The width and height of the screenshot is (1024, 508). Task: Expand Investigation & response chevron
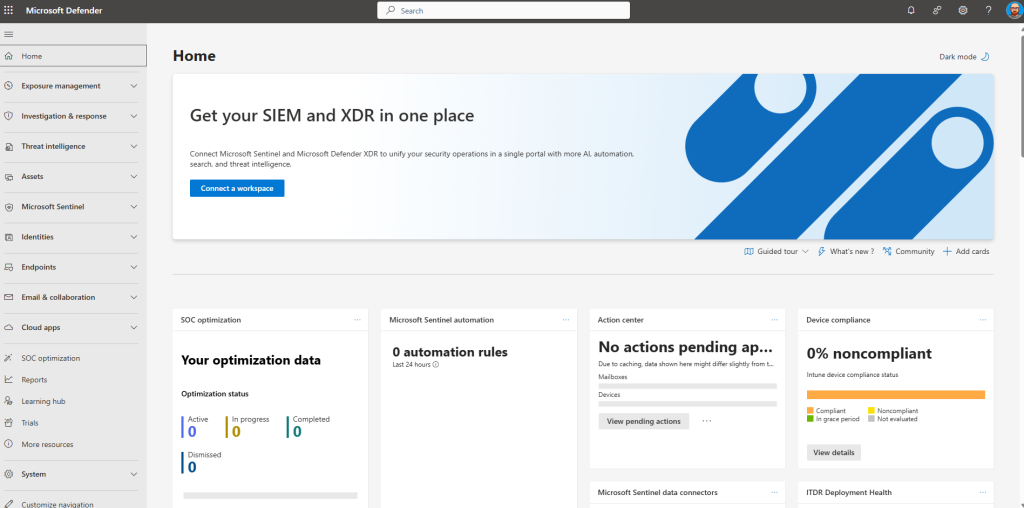coord(134,116)
